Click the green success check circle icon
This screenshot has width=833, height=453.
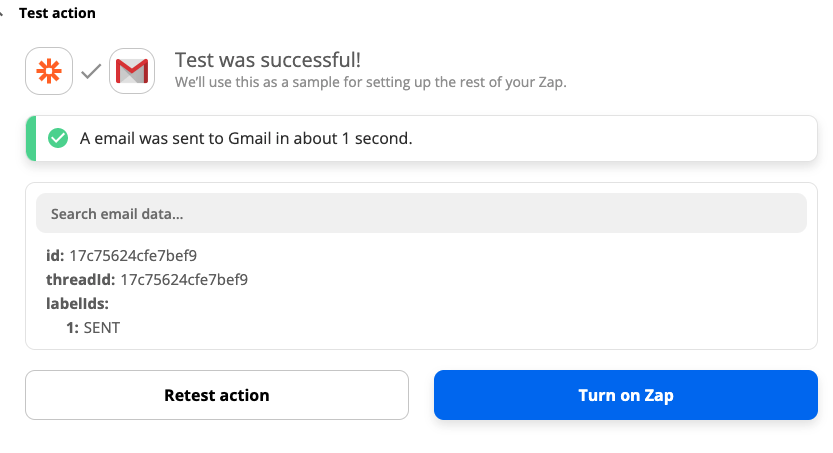(58, 138)
